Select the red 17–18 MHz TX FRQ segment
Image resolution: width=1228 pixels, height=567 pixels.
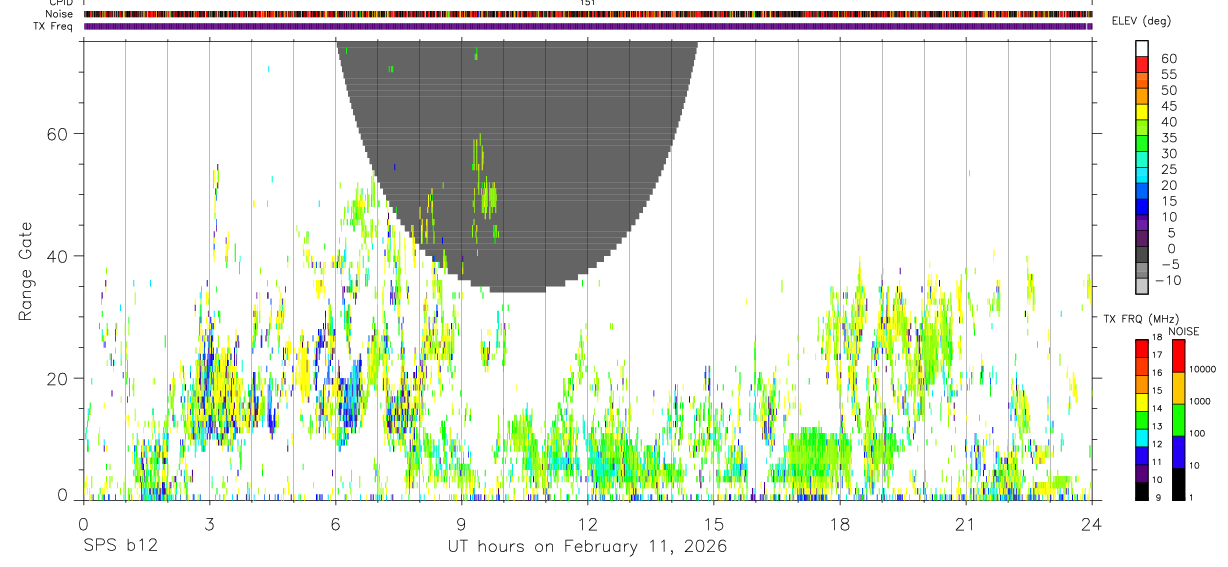(x=1142, y=349)
